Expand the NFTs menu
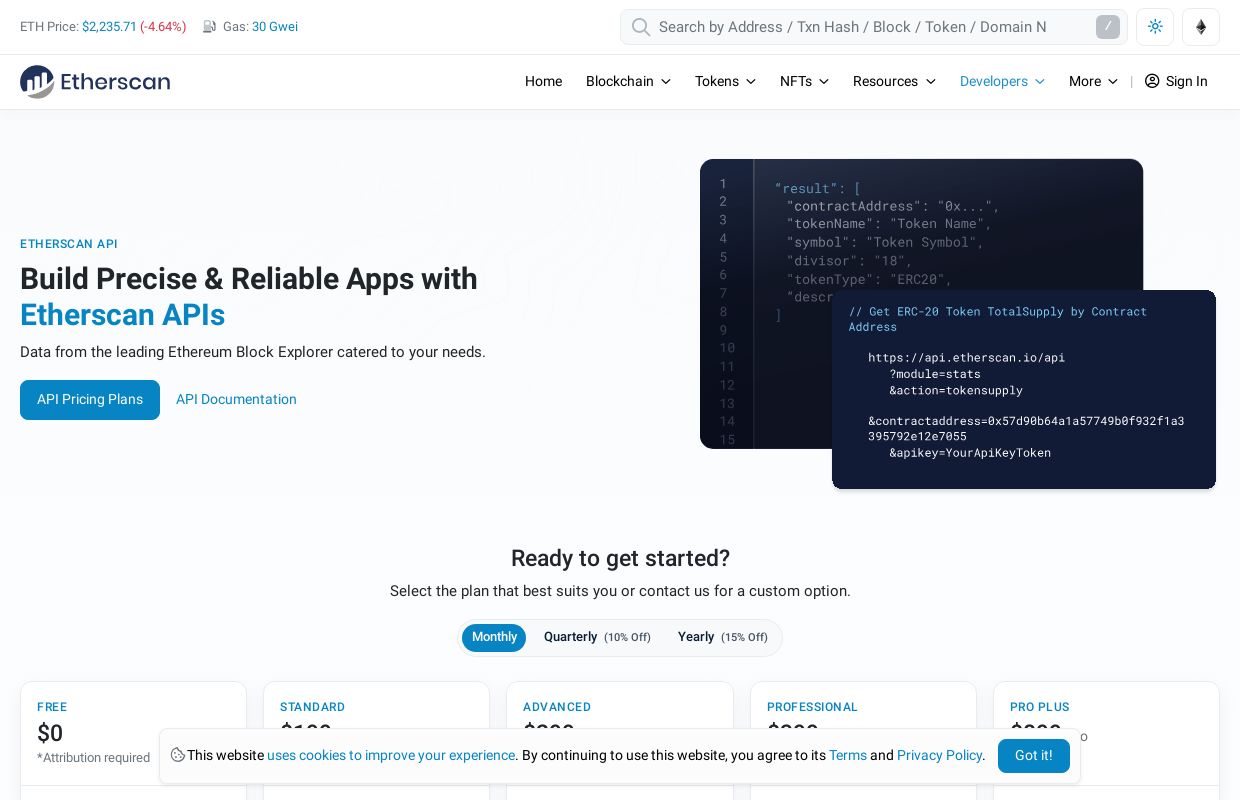Image resolution: width=1240 pixels, height=800 pixels. coord(804,81)
